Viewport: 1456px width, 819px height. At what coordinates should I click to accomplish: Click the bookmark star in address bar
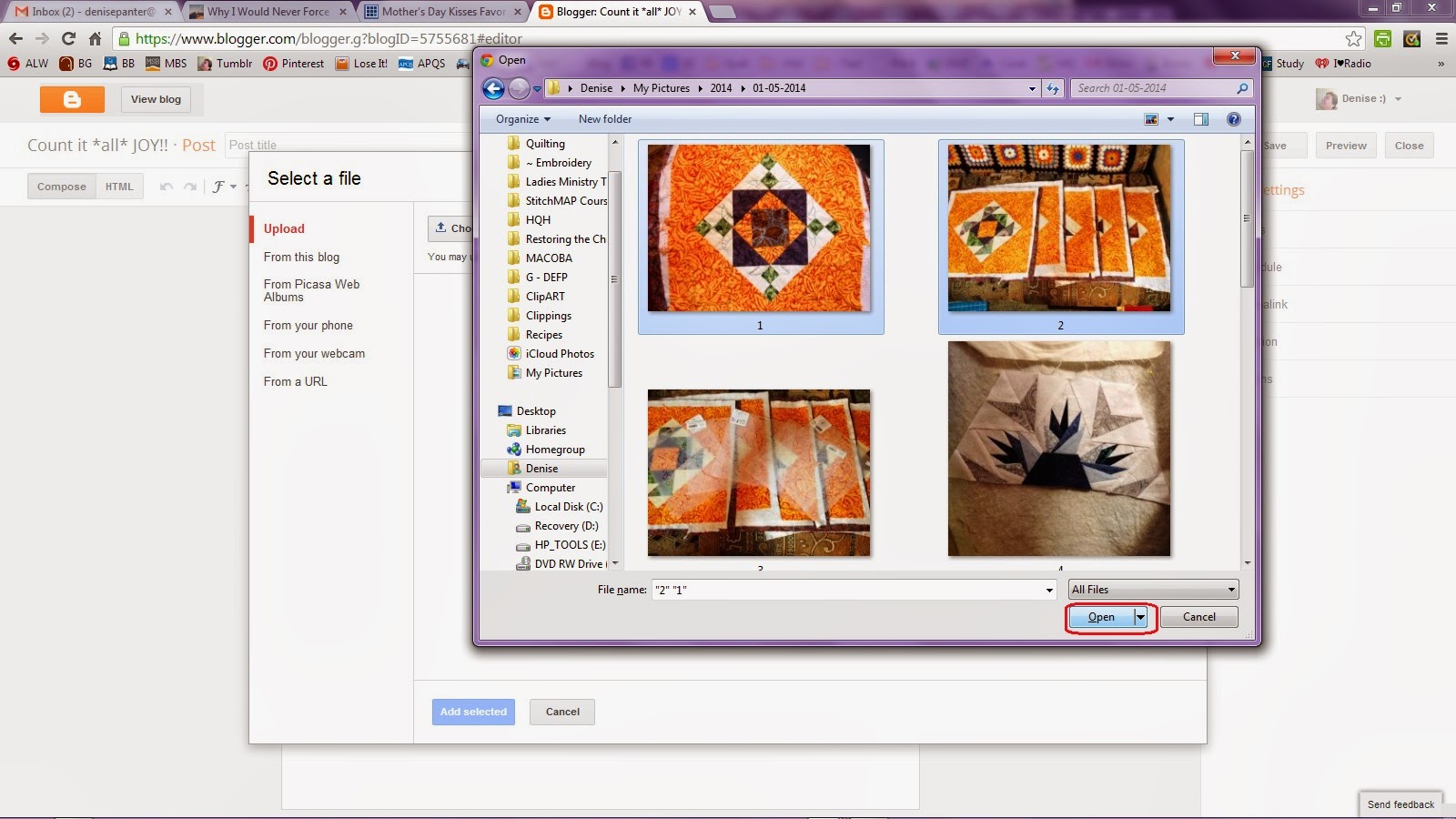1353,38
